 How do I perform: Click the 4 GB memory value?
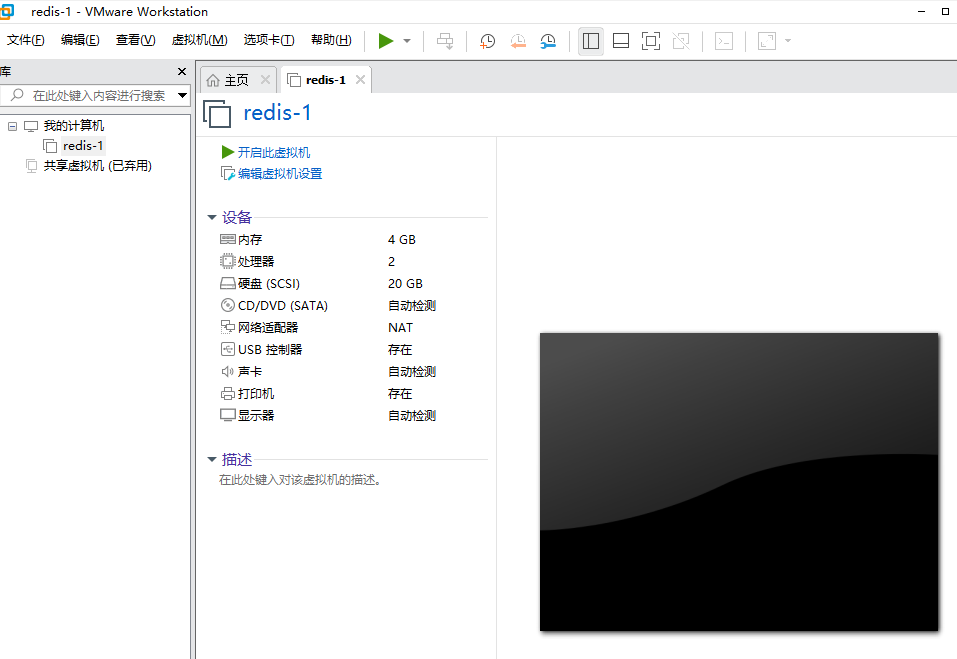tap(402, 240)
